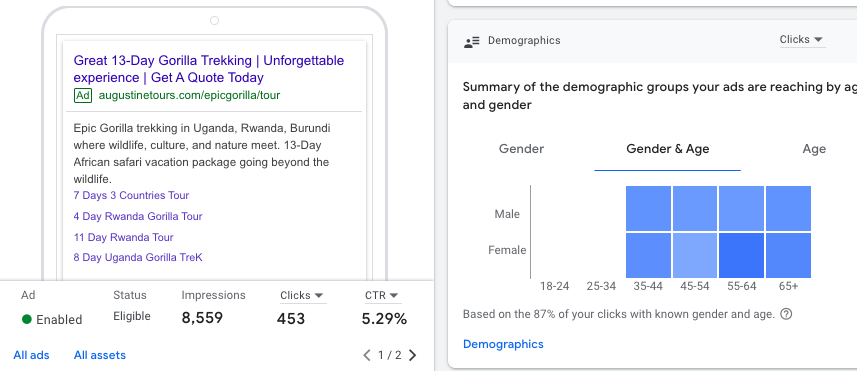Go to previous ad with left chevron
Viewport: 857px width, 371px height.
[x=367, y=355]
